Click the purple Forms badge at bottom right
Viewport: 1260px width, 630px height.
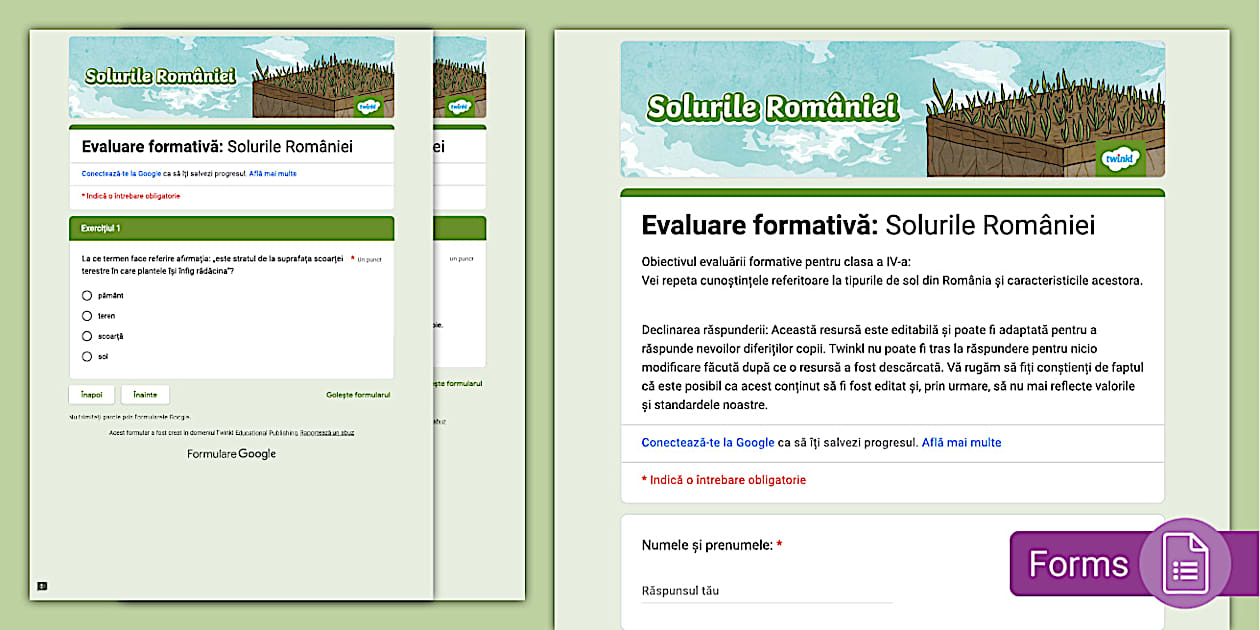point(1080,563)
